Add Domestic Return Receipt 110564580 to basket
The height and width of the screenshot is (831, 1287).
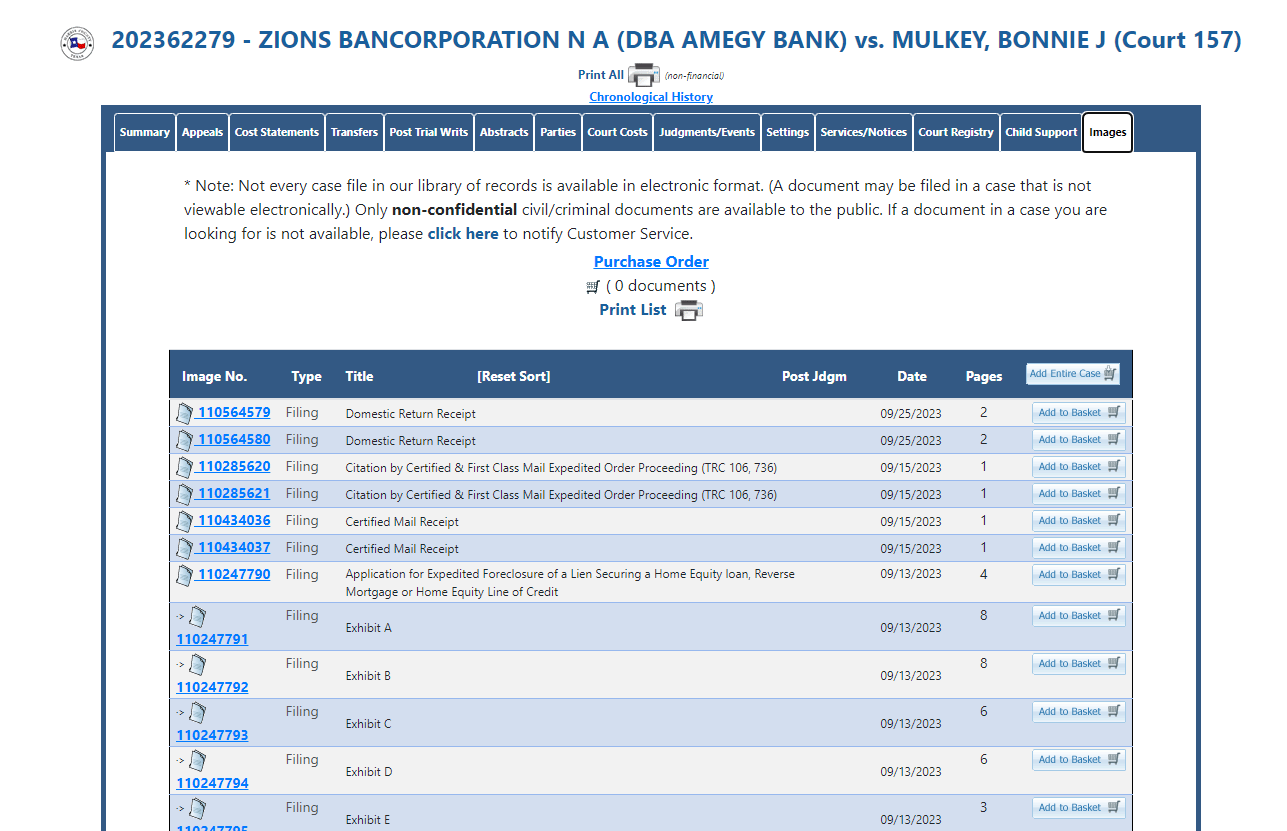[1079, 439]
